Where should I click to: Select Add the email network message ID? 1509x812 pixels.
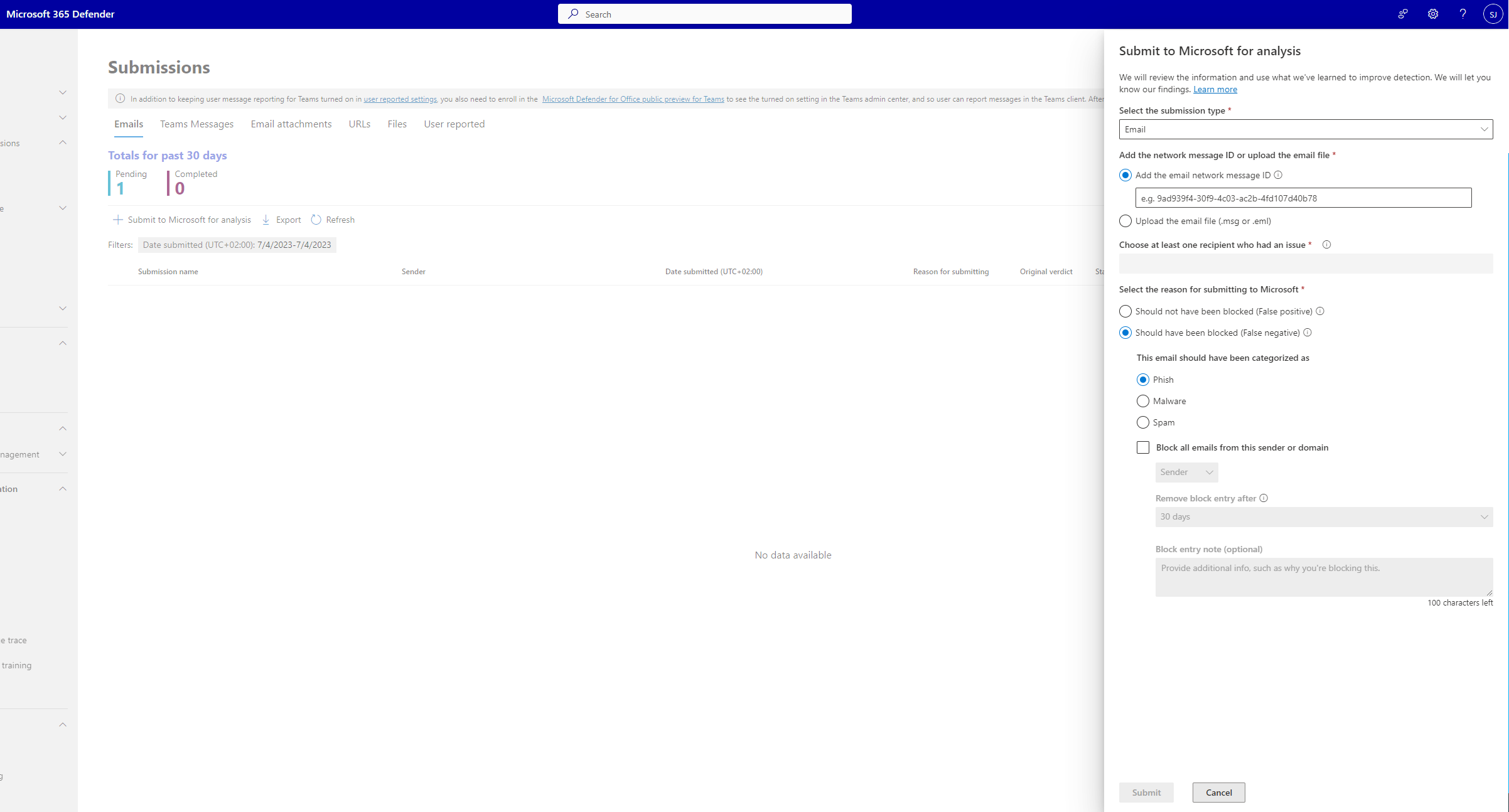point(1125,175)
